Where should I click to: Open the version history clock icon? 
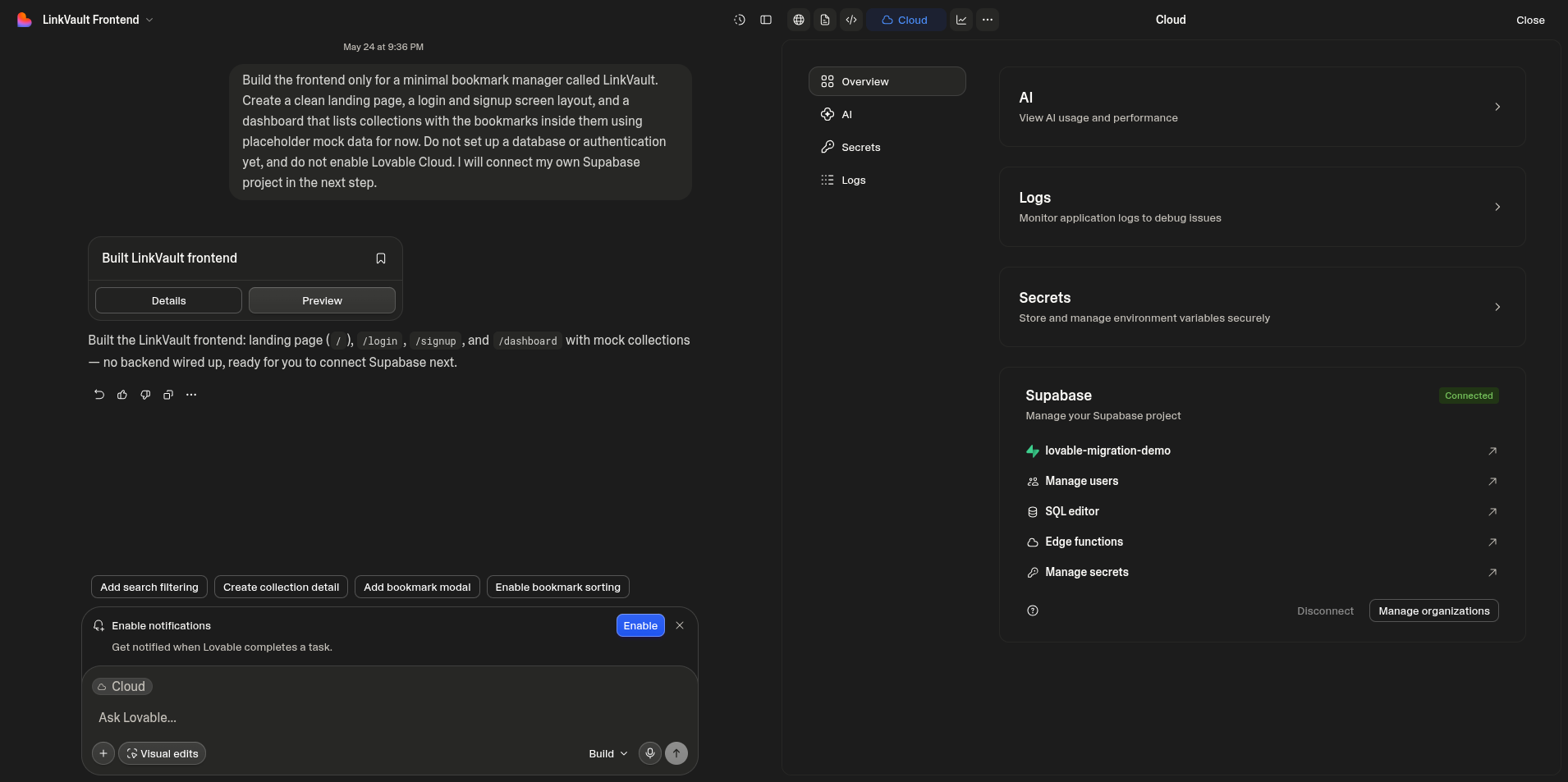740,20
